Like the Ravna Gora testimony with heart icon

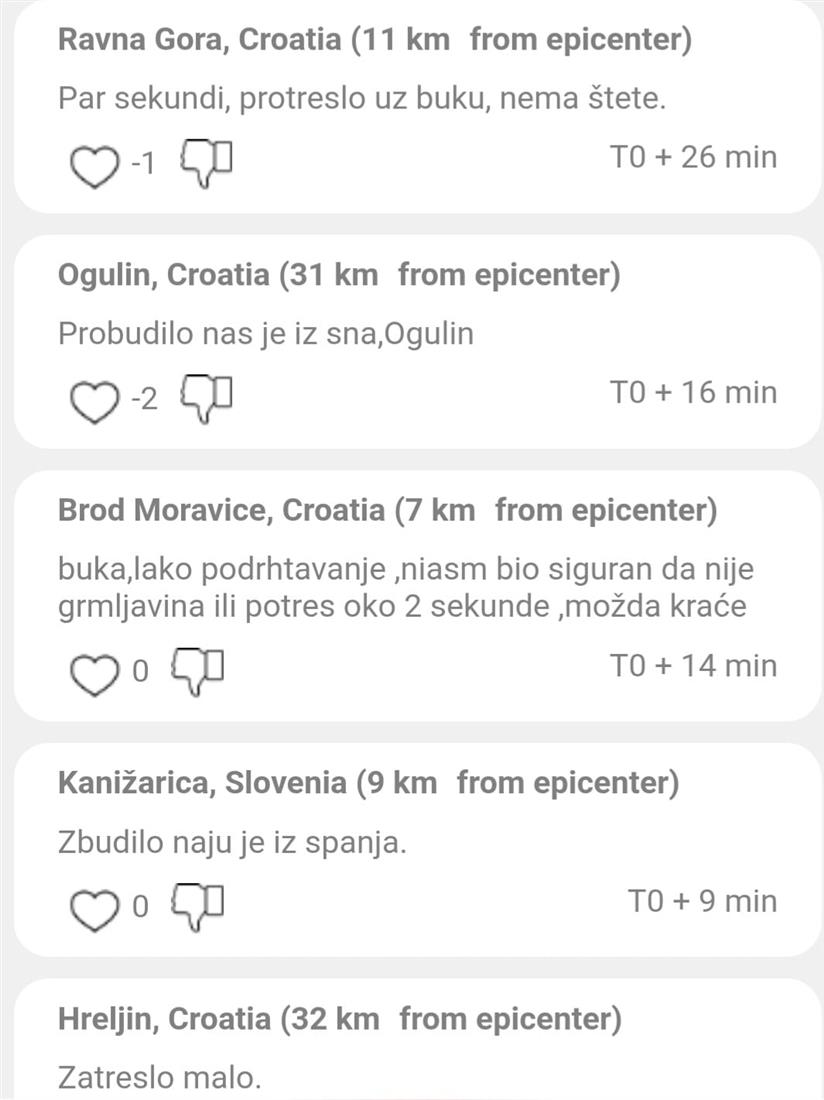click(96, 167)
